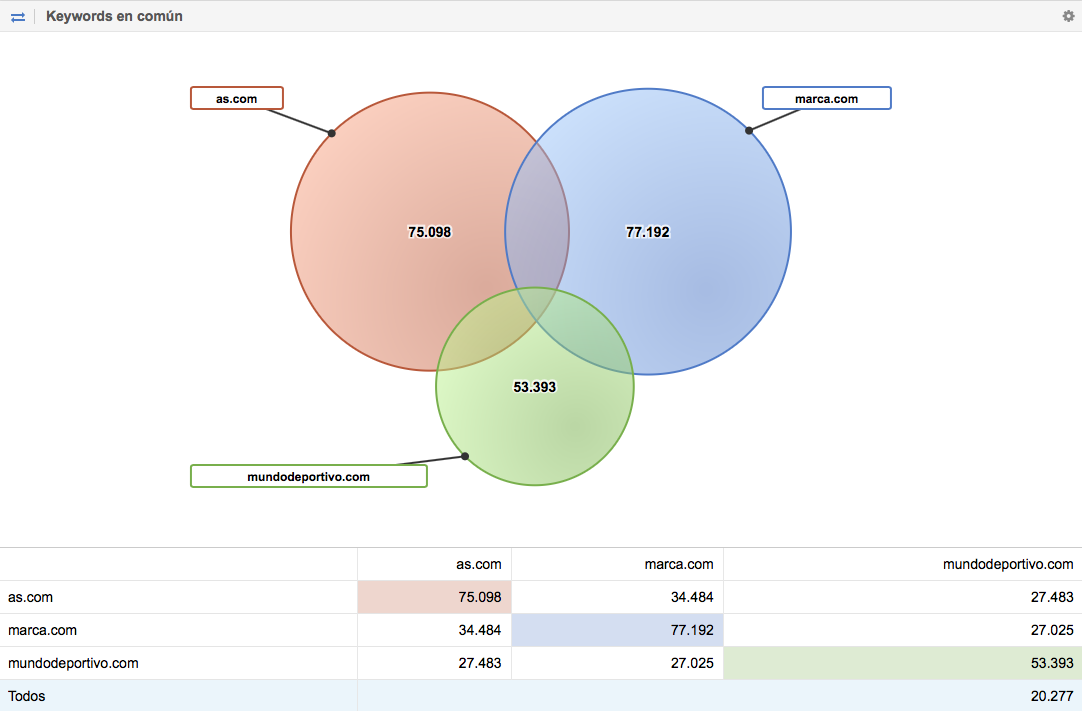Viewport: 1082px width, 711px height.
Task: Click the red as.com circle value 75.098
Action: (429, 232)
